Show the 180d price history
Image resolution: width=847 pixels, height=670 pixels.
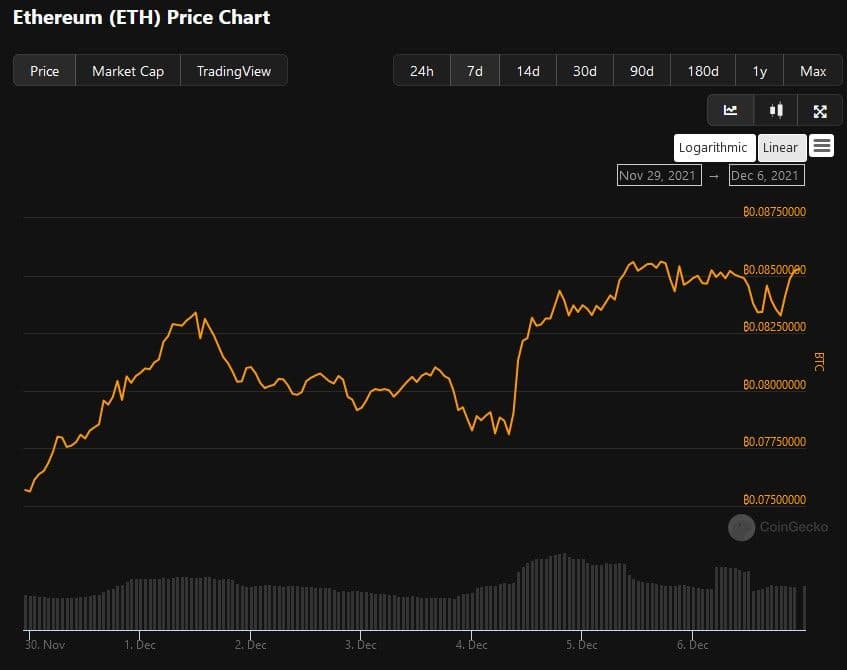703,71
